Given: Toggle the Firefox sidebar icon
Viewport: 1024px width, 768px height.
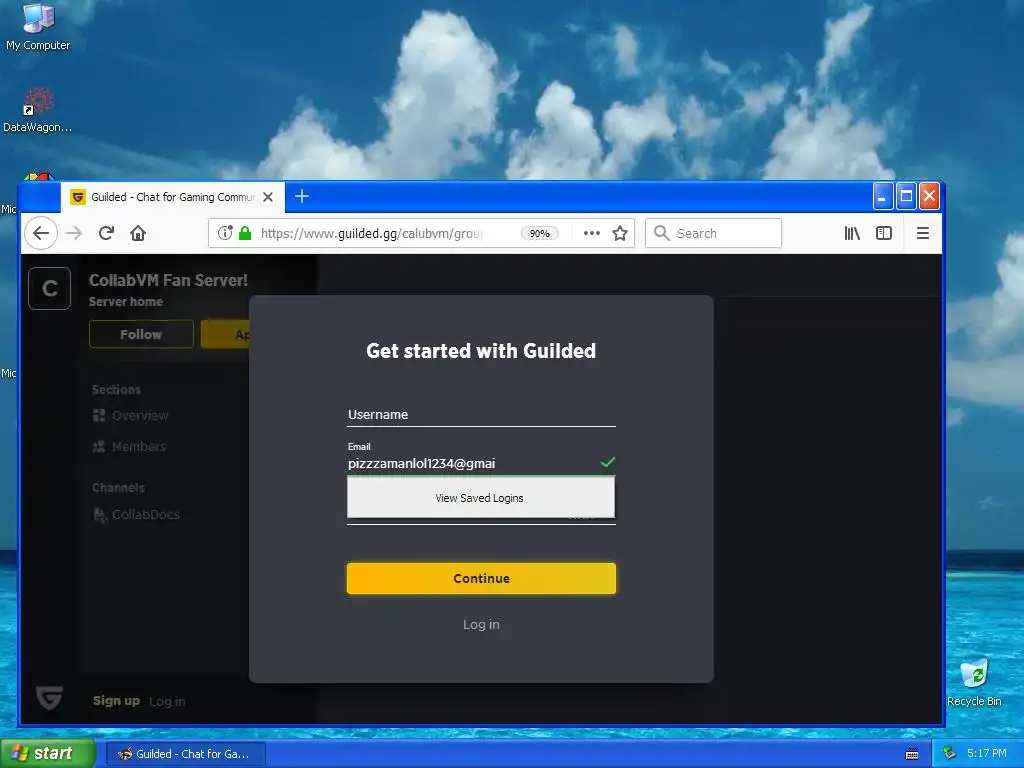Looking at the screenshot, I should coord(884,233).
